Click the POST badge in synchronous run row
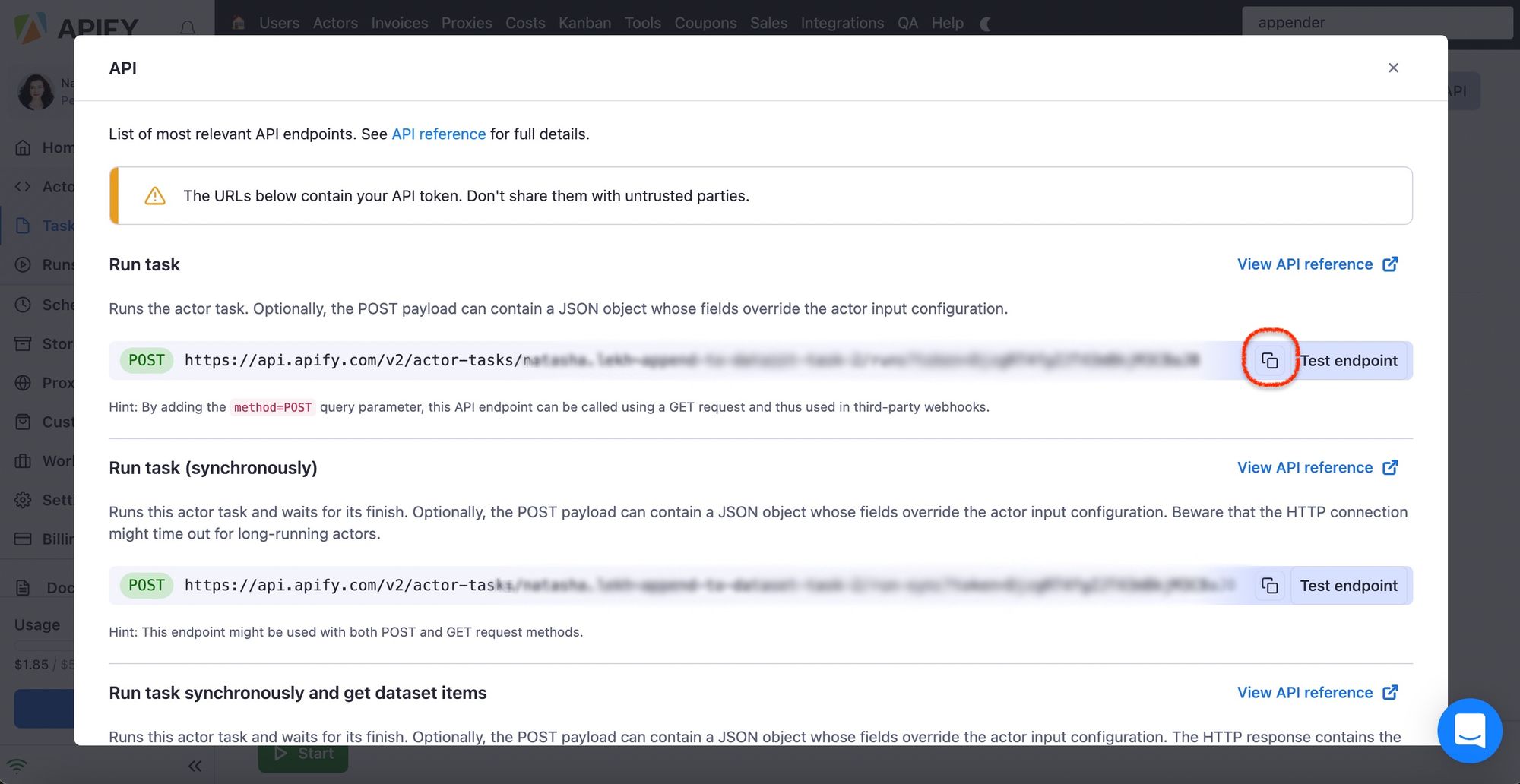 pyautogui.click(x=147, y=586)
